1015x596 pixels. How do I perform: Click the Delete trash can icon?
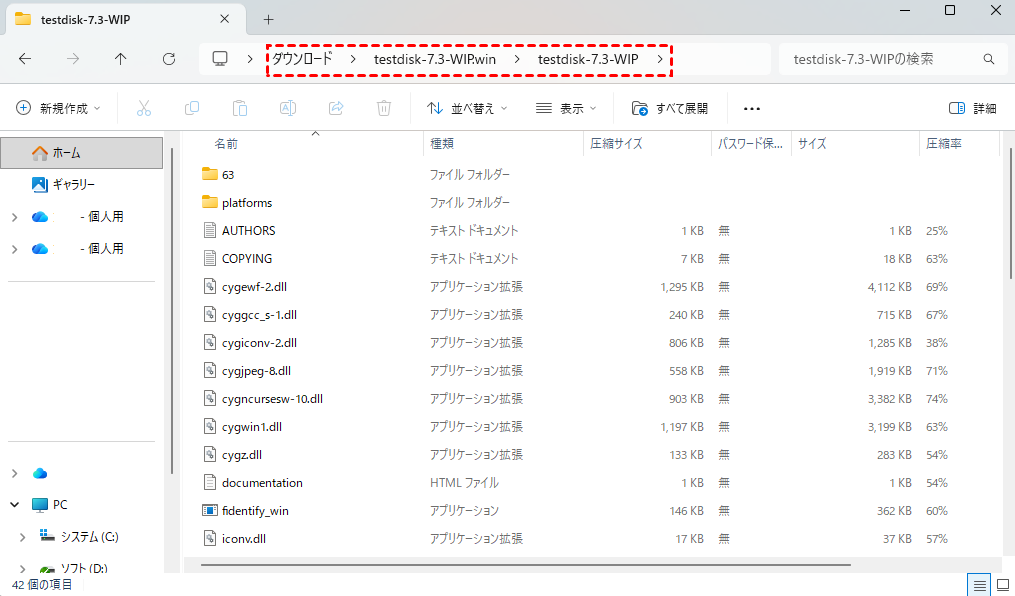pyautogui.click(x=384, y=108)
